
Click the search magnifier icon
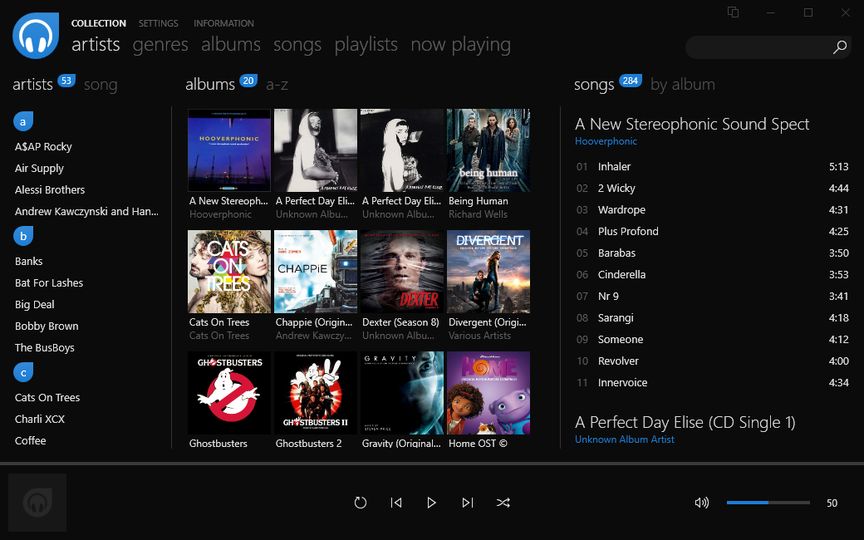click(x=839, y=47)
